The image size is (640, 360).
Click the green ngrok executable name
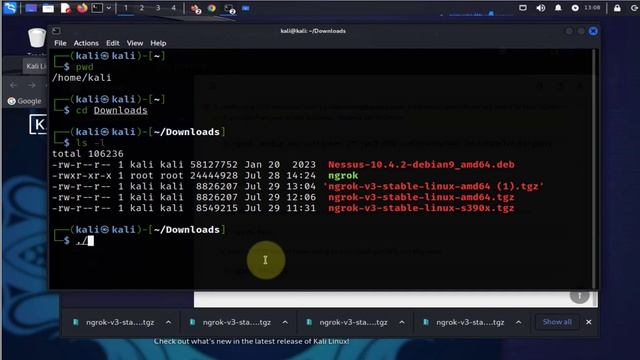click(343, 176)
